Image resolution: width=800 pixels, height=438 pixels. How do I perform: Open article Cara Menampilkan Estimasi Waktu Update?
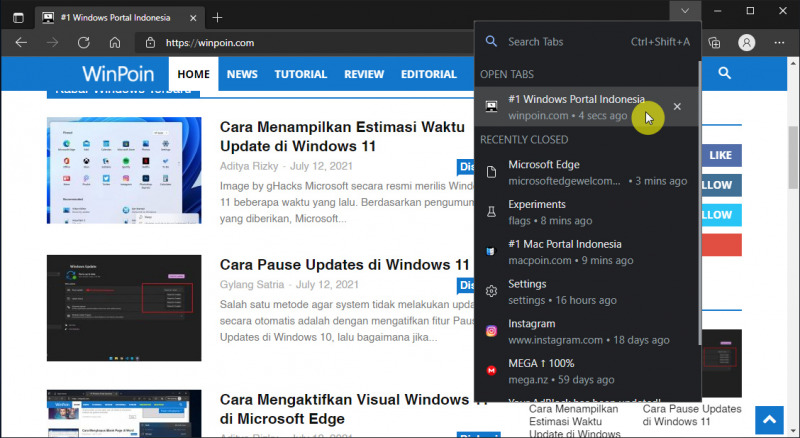pos(342,136)
